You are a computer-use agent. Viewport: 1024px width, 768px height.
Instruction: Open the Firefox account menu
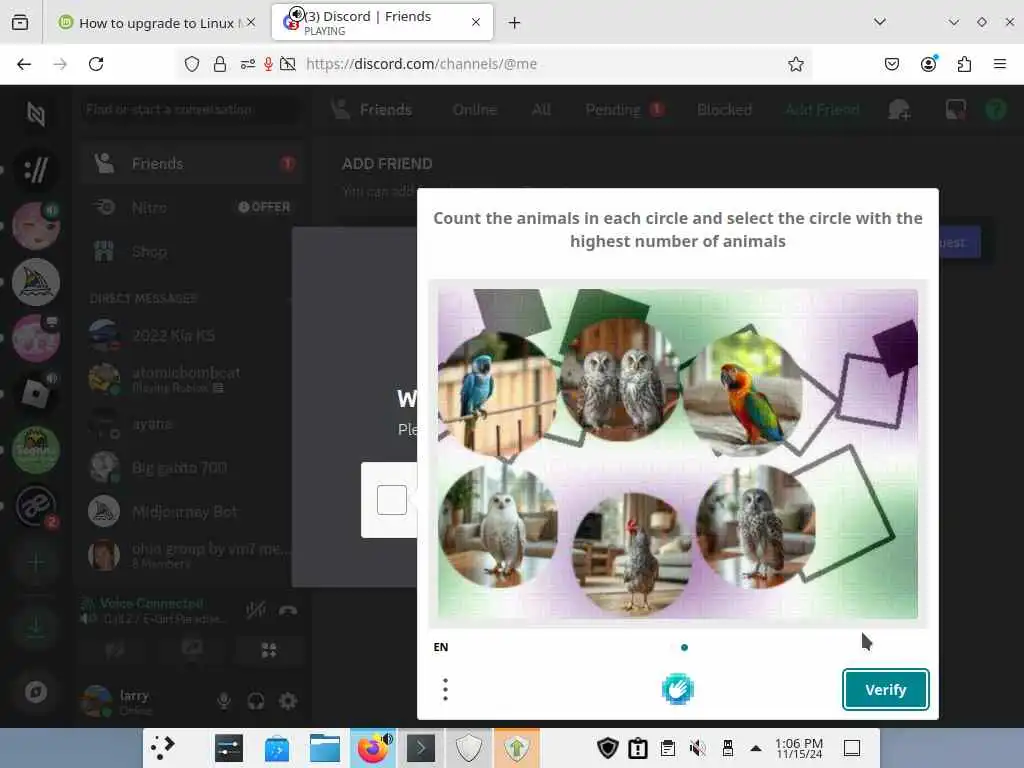(x=928, y=64)
